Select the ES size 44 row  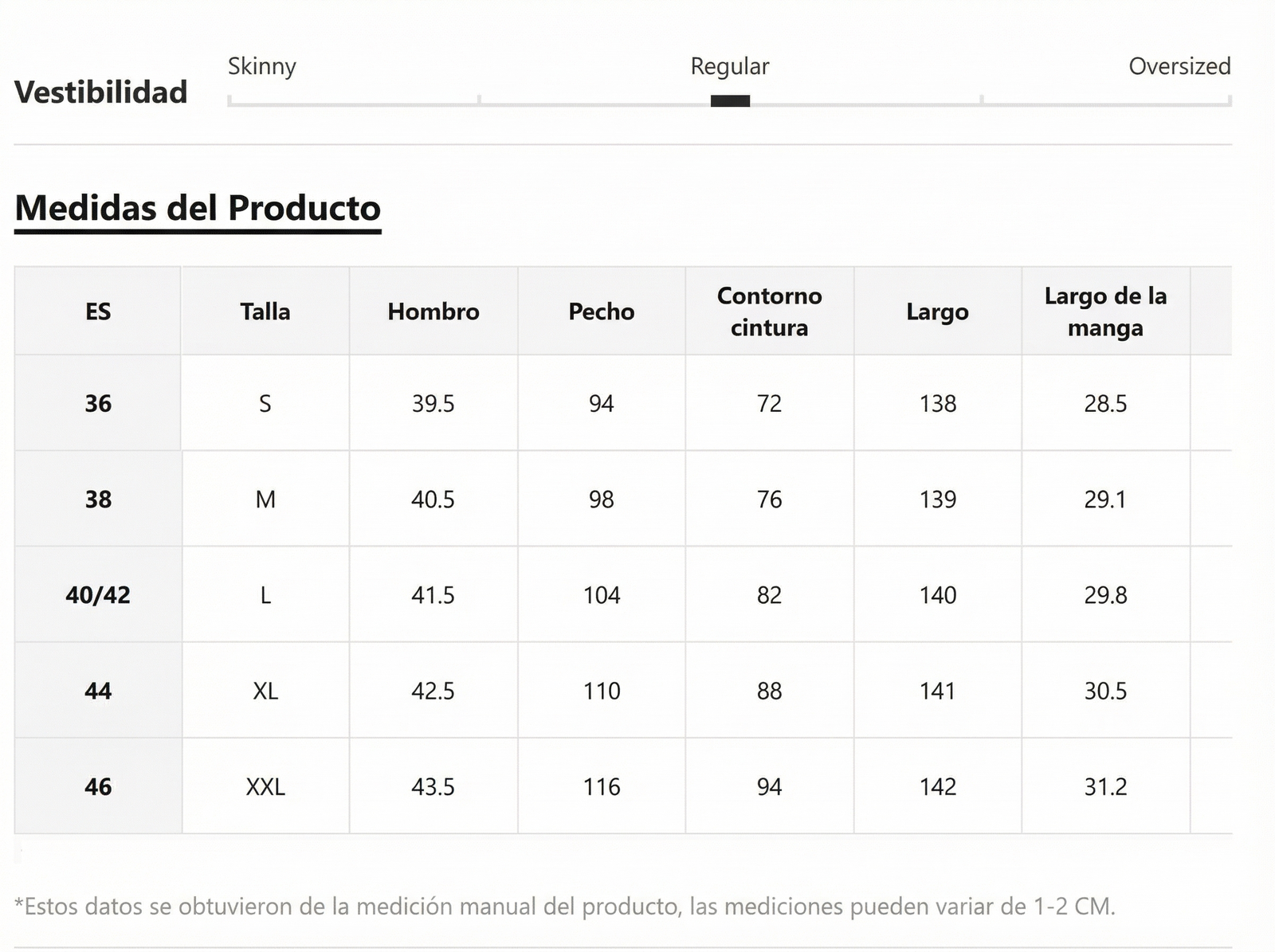tap(98, 691)
